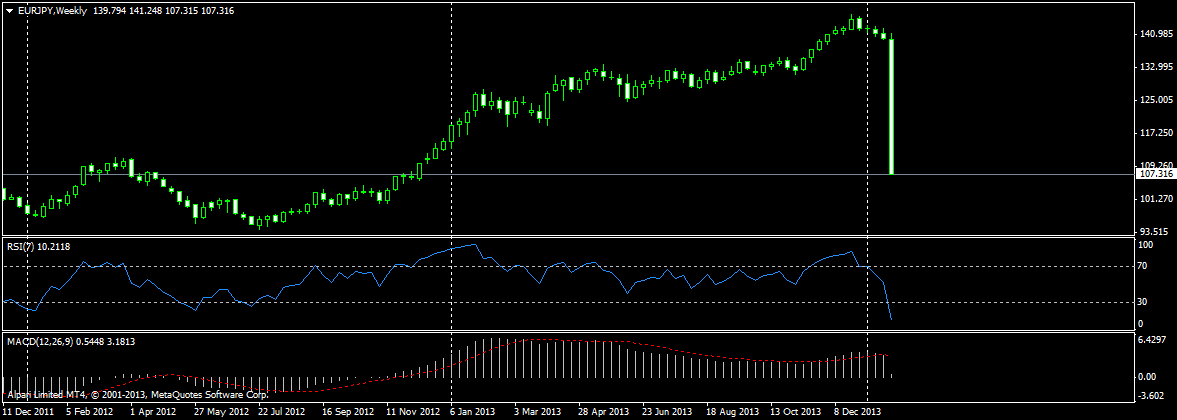
Task: Click the 6 Jan 2013 date label
Action: 474,412
